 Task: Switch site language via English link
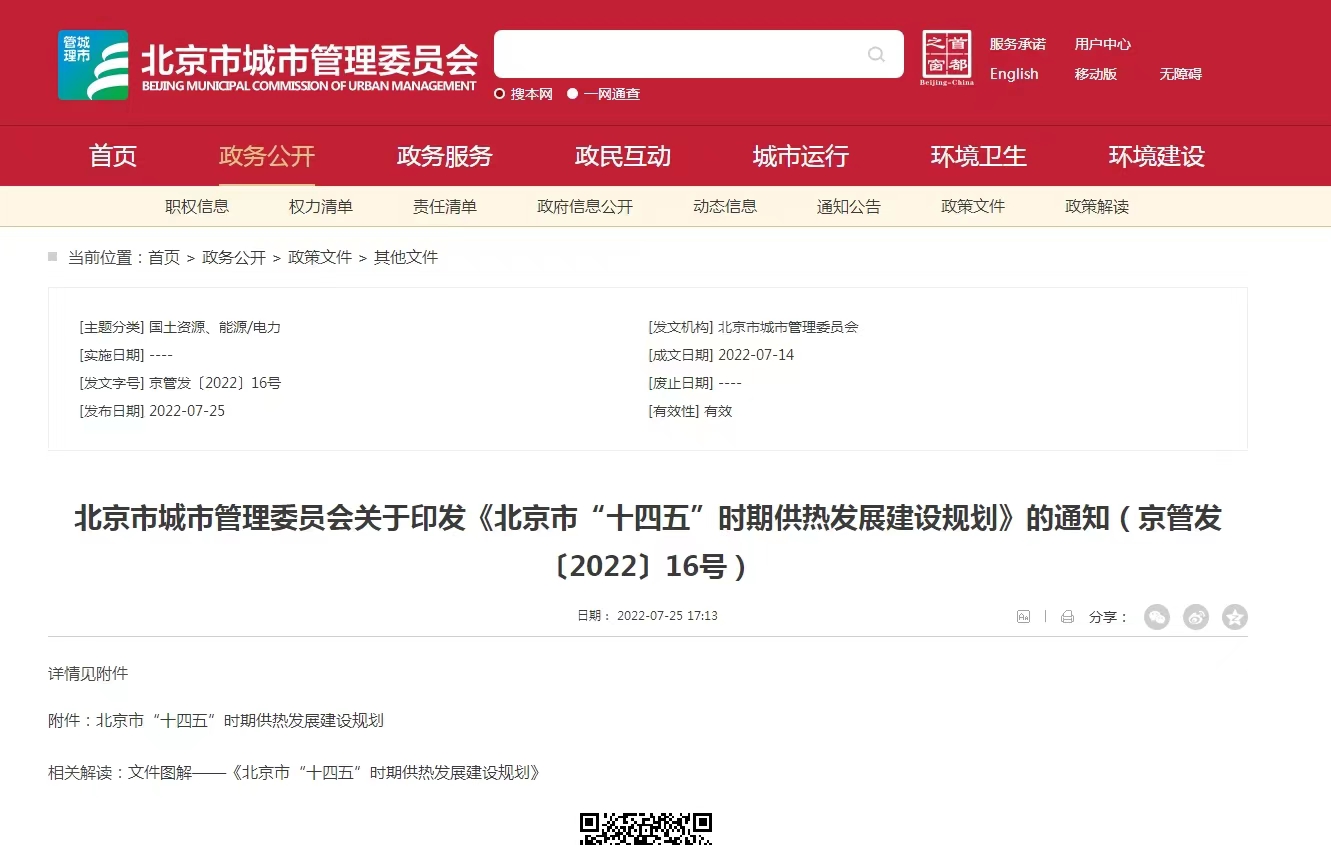(1013, 73)
